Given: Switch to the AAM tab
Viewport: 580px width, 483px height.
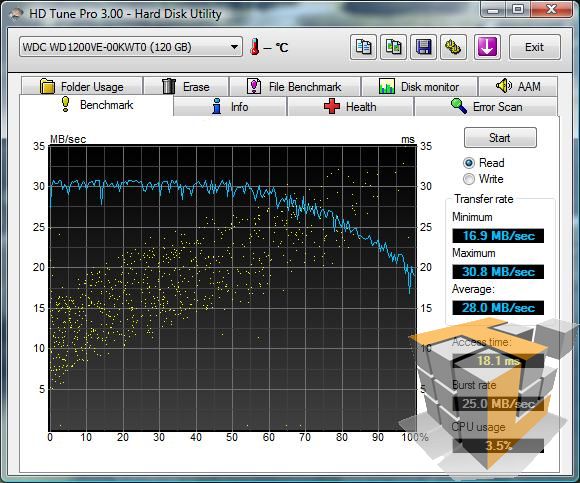Looking at the screenshot, I should coord(518,87).
